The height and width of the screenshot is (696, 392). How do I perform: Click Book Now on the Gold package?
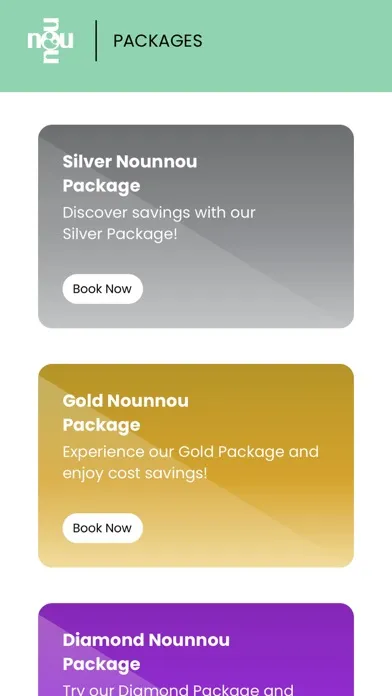(103, 528)
